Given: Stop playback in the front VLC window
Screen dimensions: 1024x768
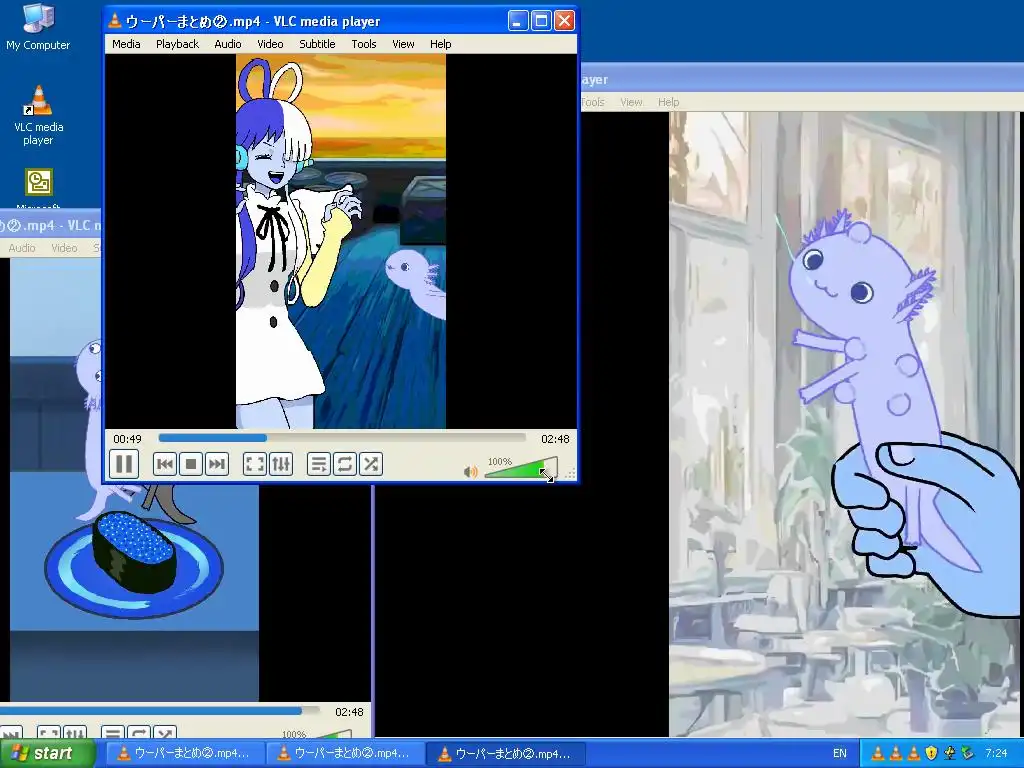Looking at the screenshot, I should (191, 464).
